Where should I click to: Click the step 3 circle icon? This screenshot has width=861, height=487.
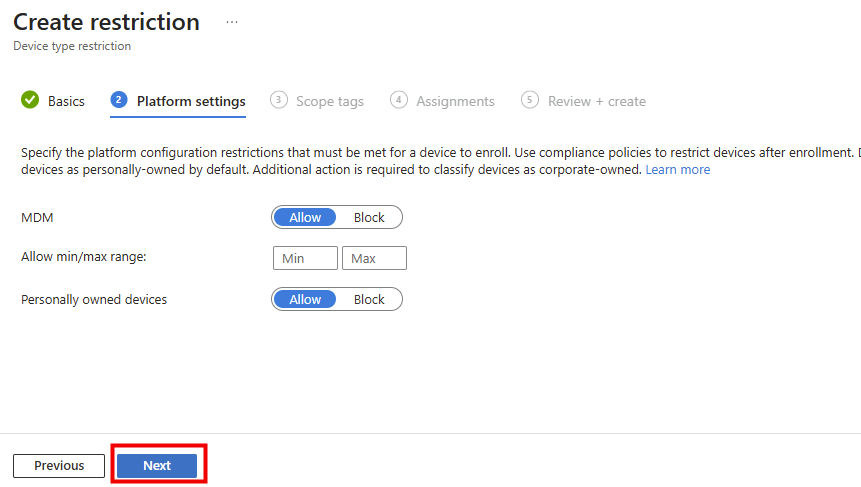coord(279,100)
